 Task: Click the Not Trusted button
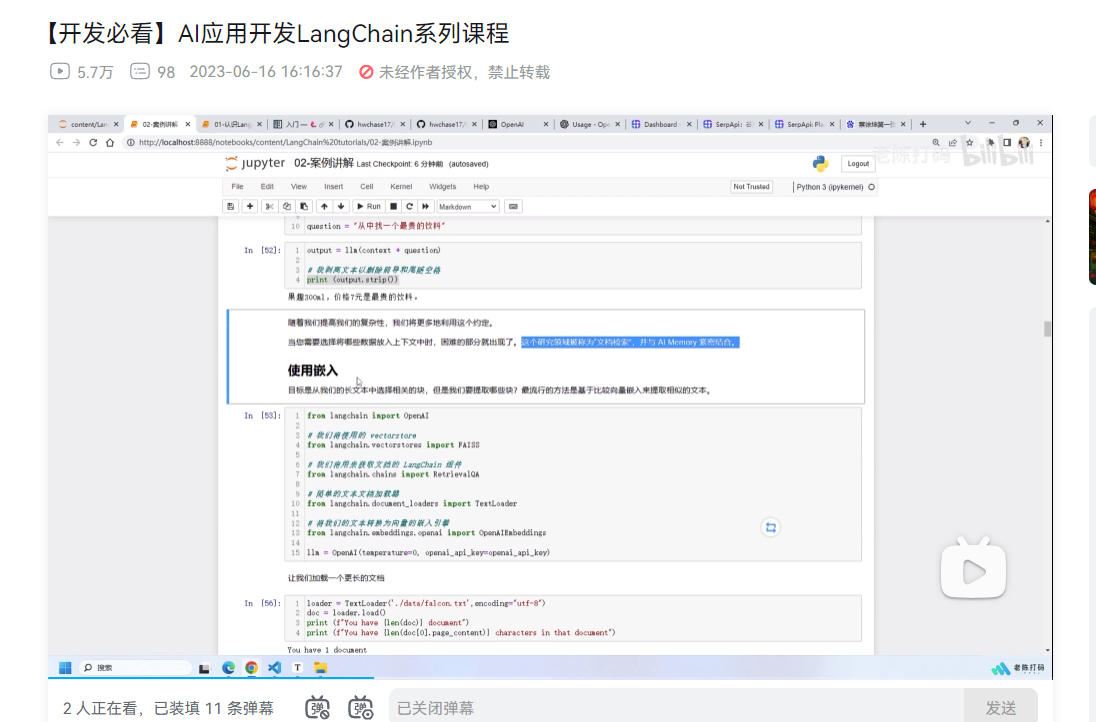(x=751, y=187)
